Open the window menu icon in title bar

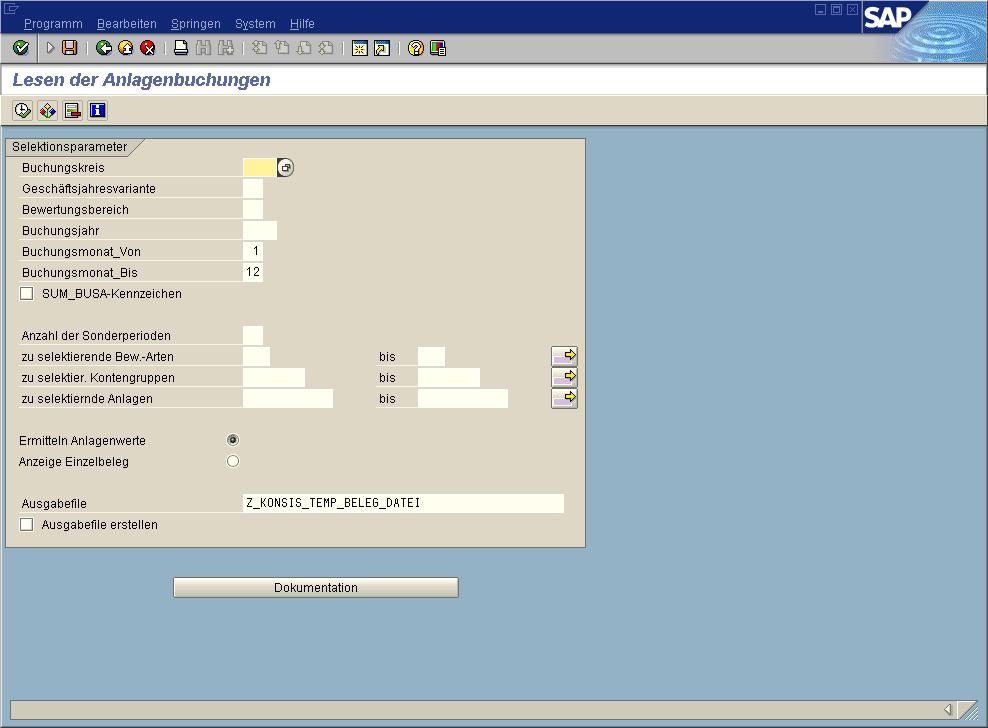[11, 8]
